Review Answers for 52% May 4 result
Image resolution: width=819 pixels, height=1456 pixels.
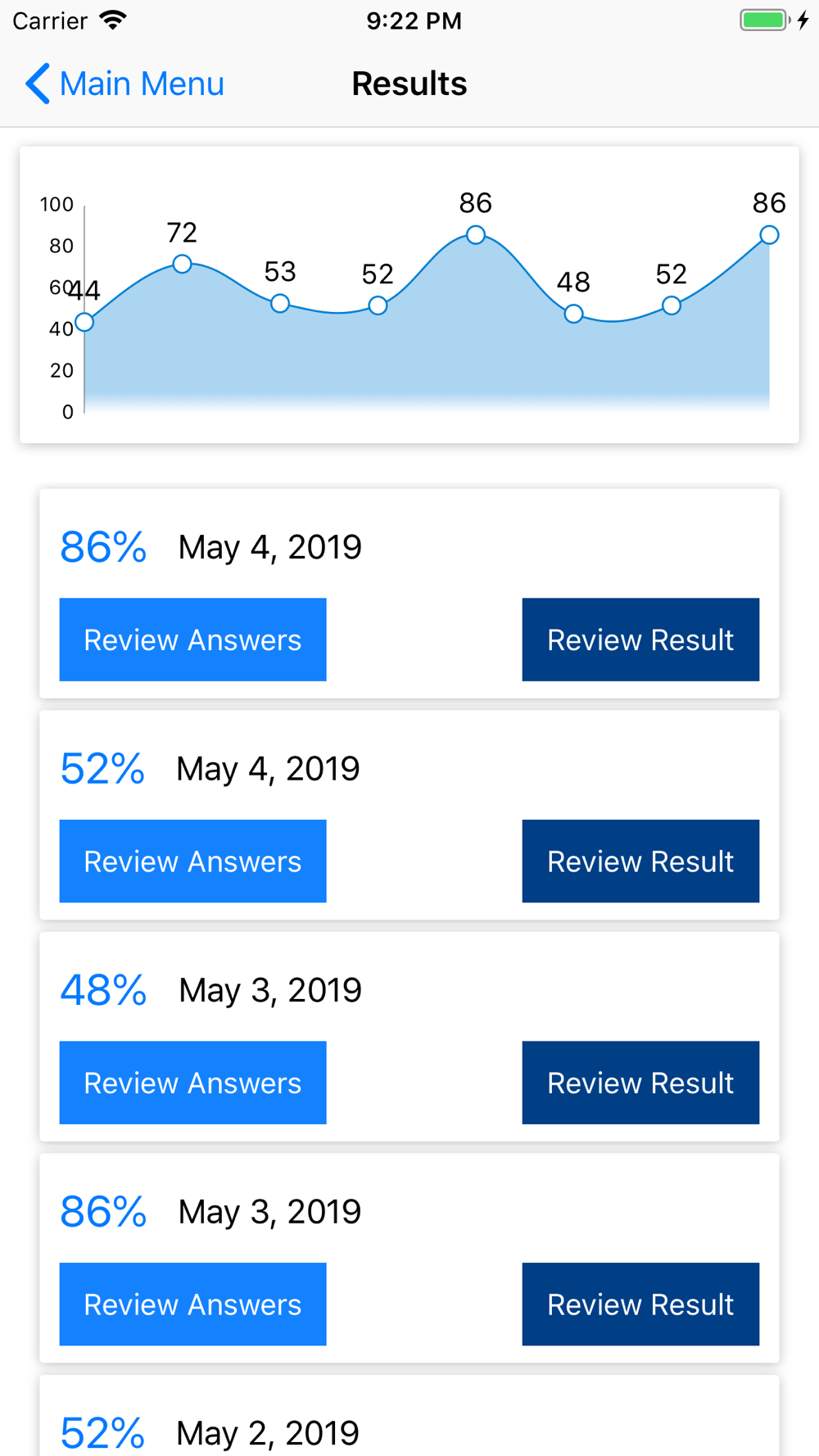pos(192,861)
